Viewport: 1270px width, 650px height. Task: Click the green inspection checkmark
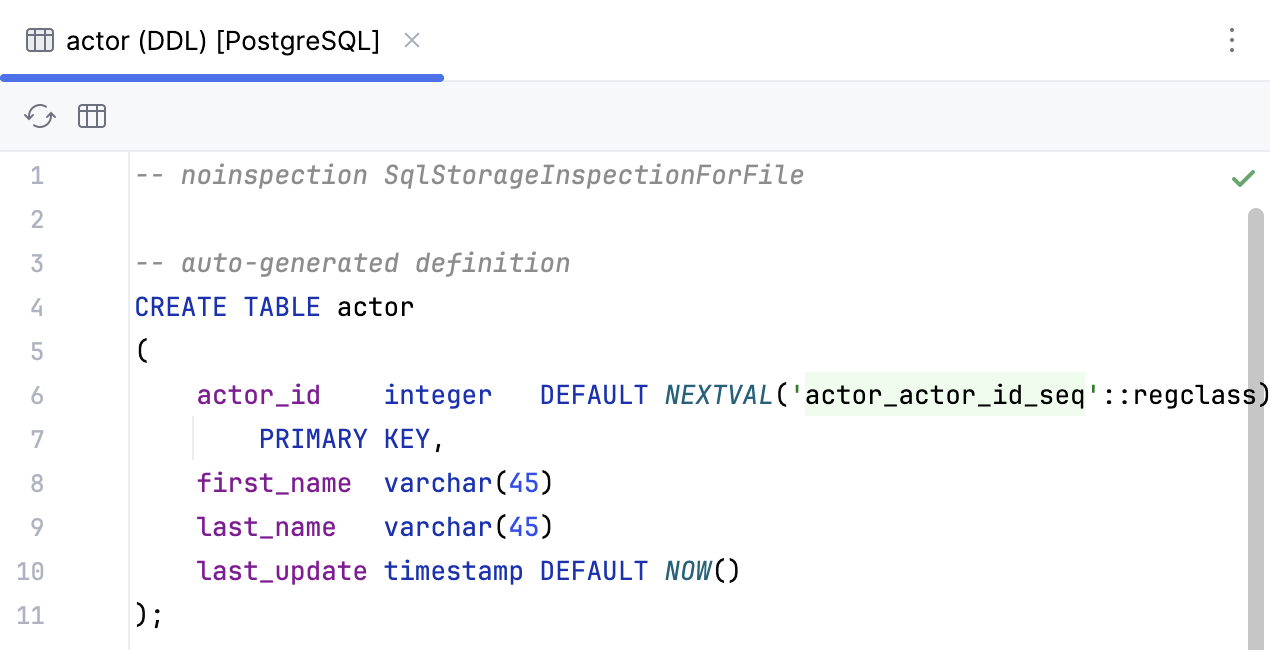(x=1243, y=178)
